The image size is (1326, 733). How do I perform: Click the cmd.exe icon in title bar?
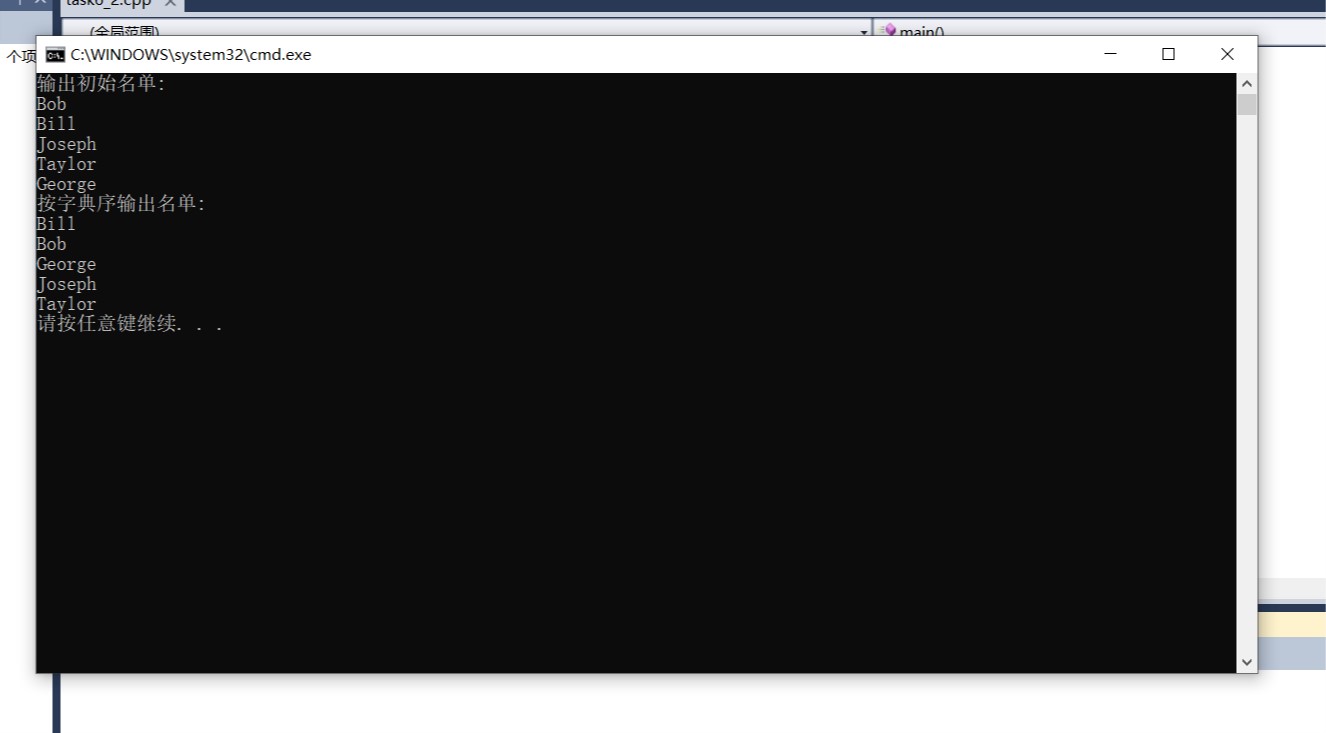[55, 54]
